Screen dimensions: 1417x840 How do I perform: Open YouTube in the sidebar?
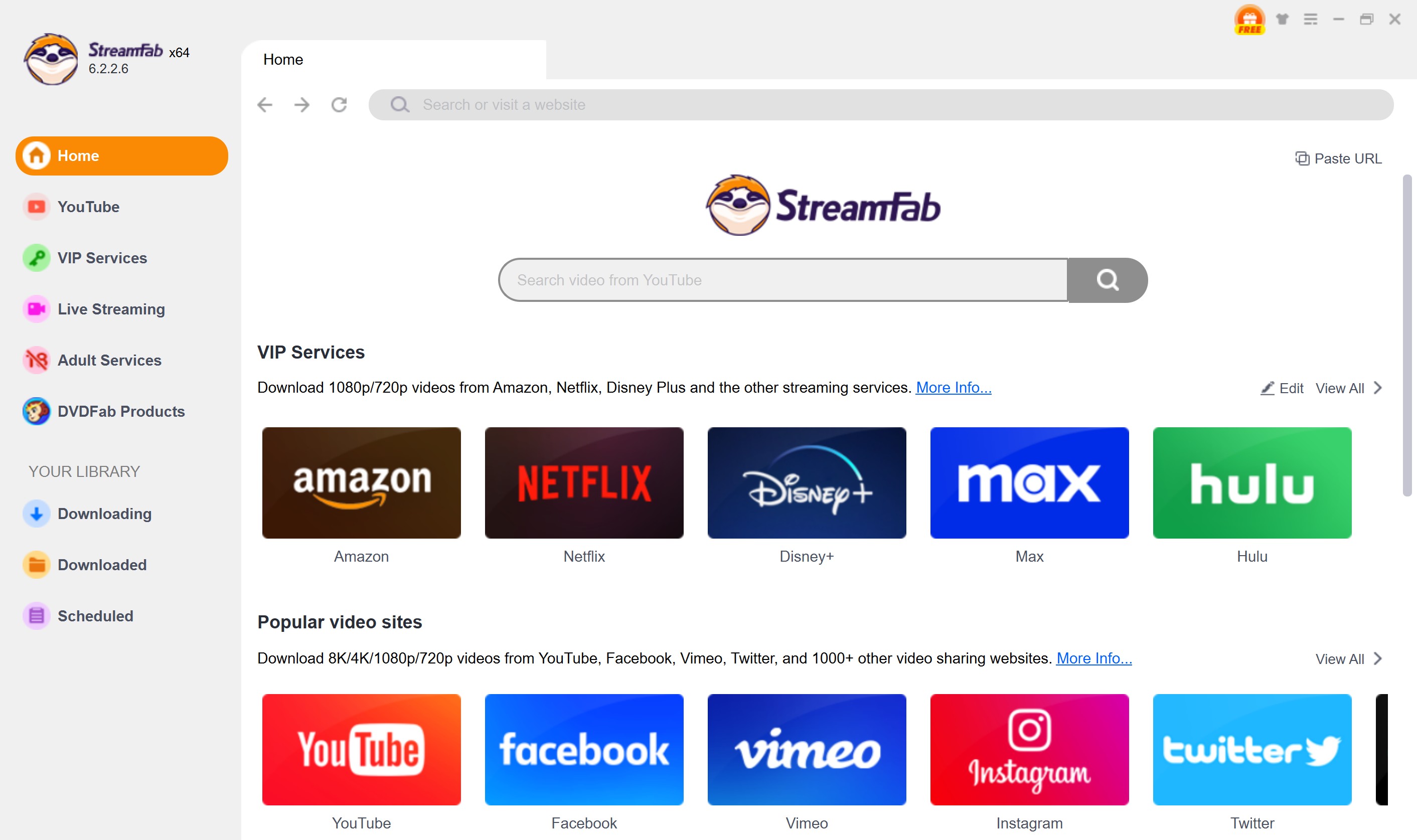pyautogui.click(x=122, y=207)
